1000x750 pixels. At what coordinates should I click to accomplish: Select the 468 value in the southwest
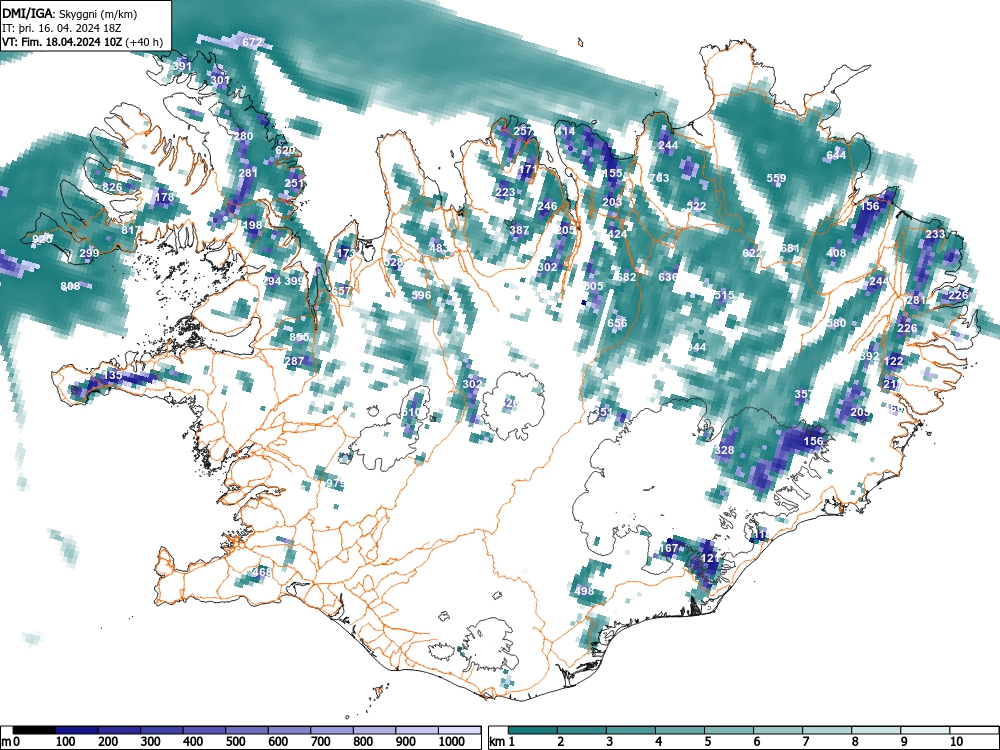(261, 572)
